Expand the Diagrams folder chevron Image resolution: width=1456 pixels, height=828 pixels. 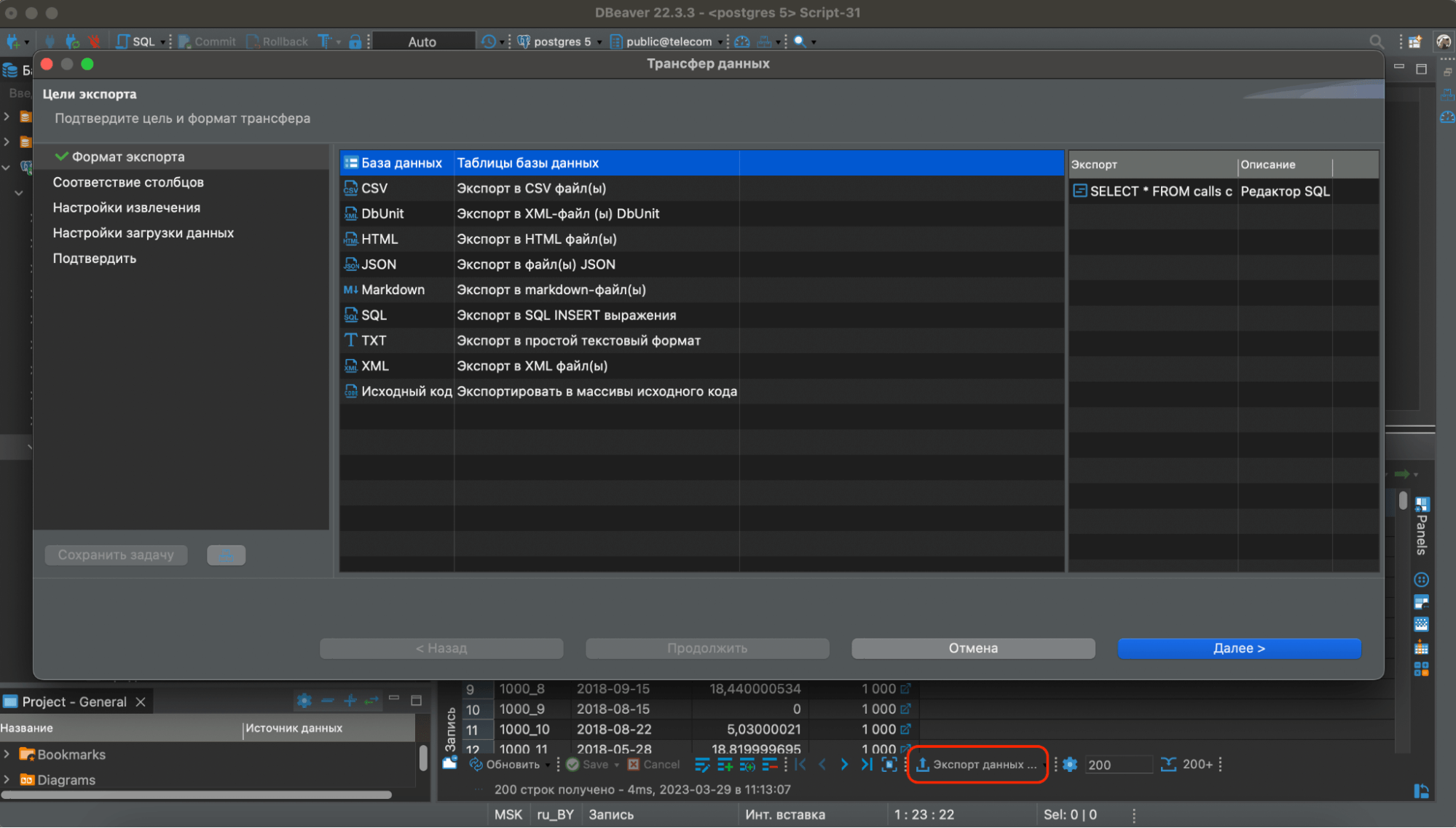[x=7, y=780]
